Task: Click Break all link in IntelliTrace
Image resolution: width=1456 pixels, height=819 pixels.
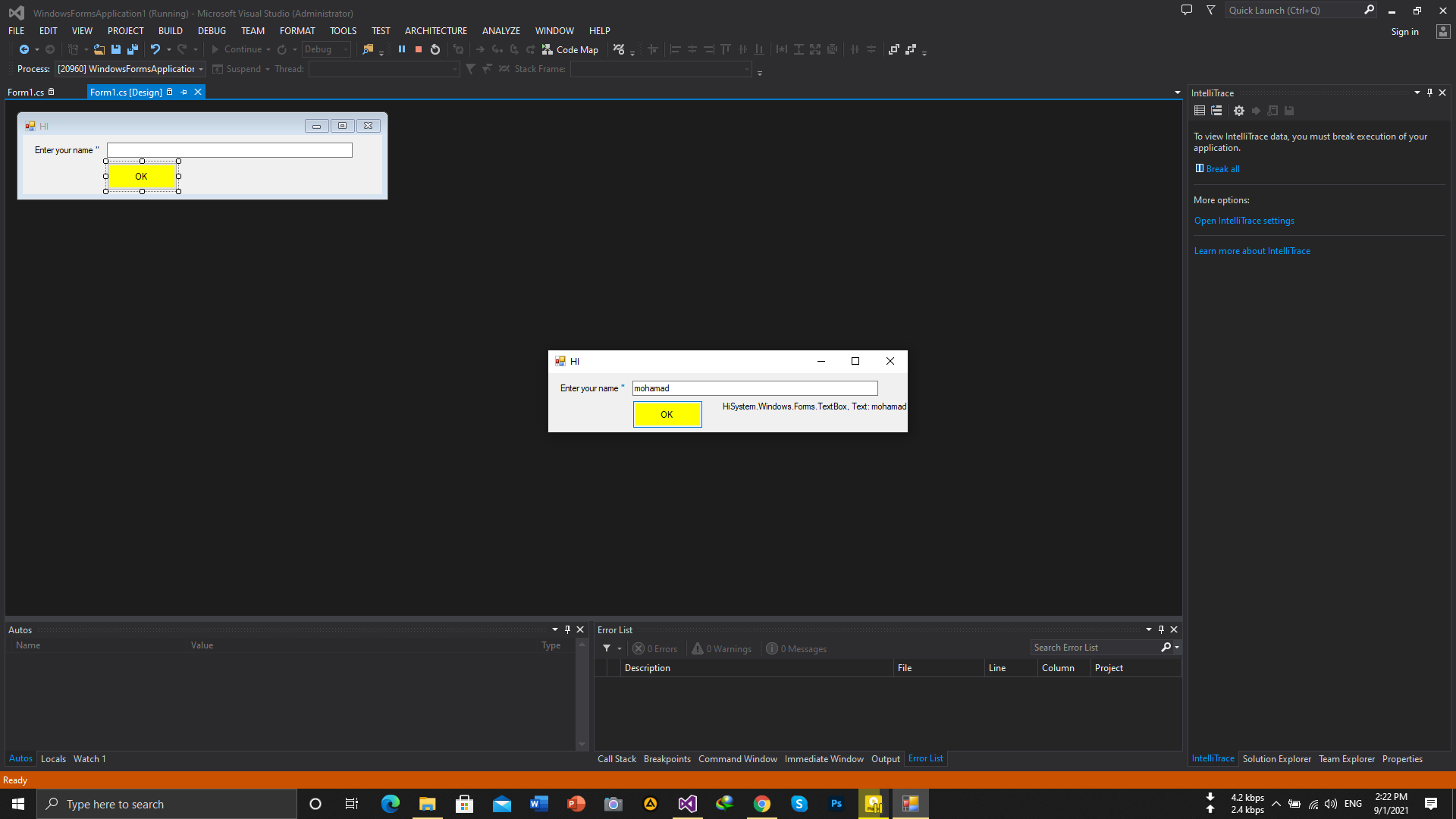Action: coord(1222,169)
